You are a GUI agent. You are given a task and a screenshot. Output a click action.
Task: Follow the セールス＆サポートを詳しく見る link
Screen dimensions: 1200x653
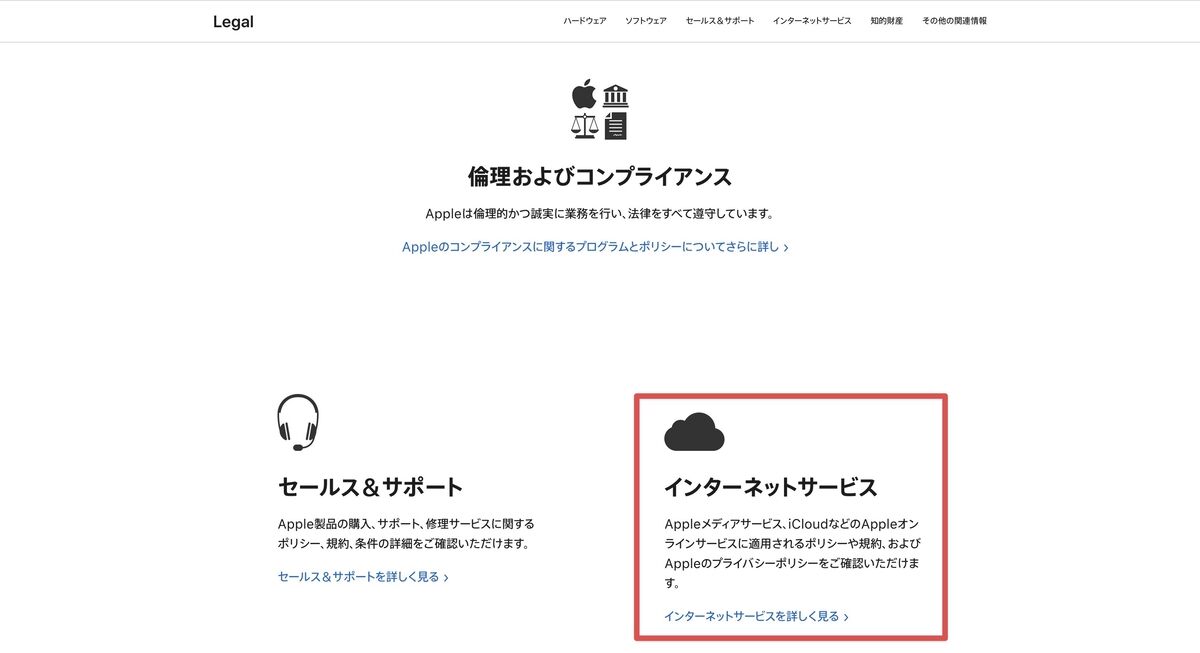coord(363,577)
